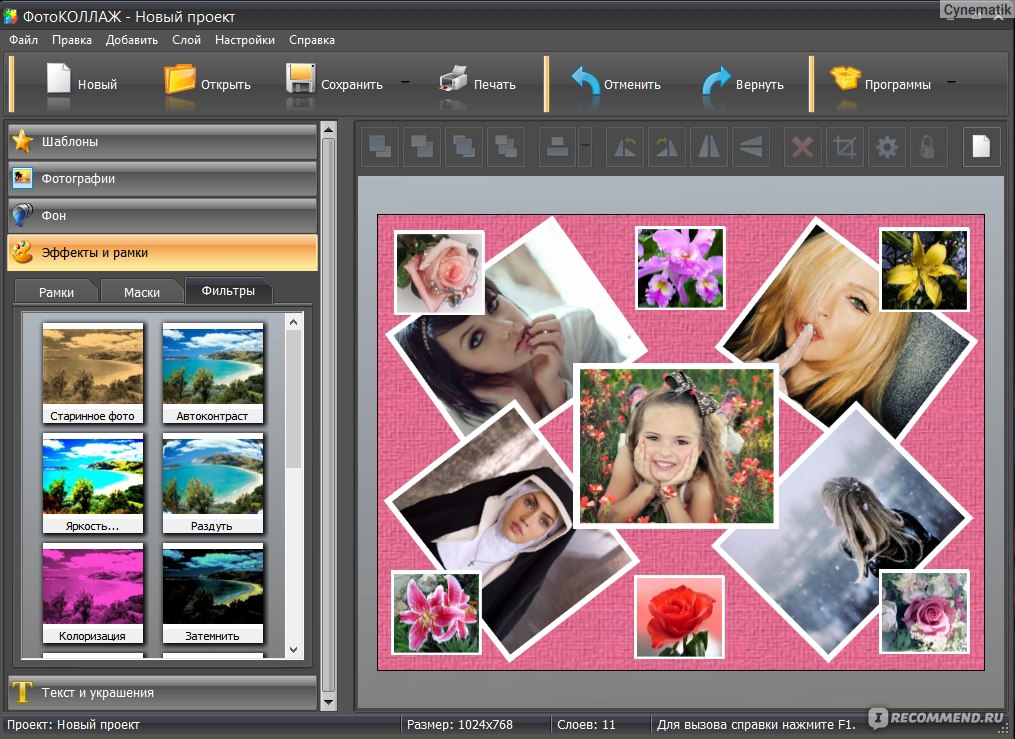Image resolution: width=1015 pixels, height=739 pixels.
Task: Click the flip horizontal mirror icon
Action: (708, 147)
